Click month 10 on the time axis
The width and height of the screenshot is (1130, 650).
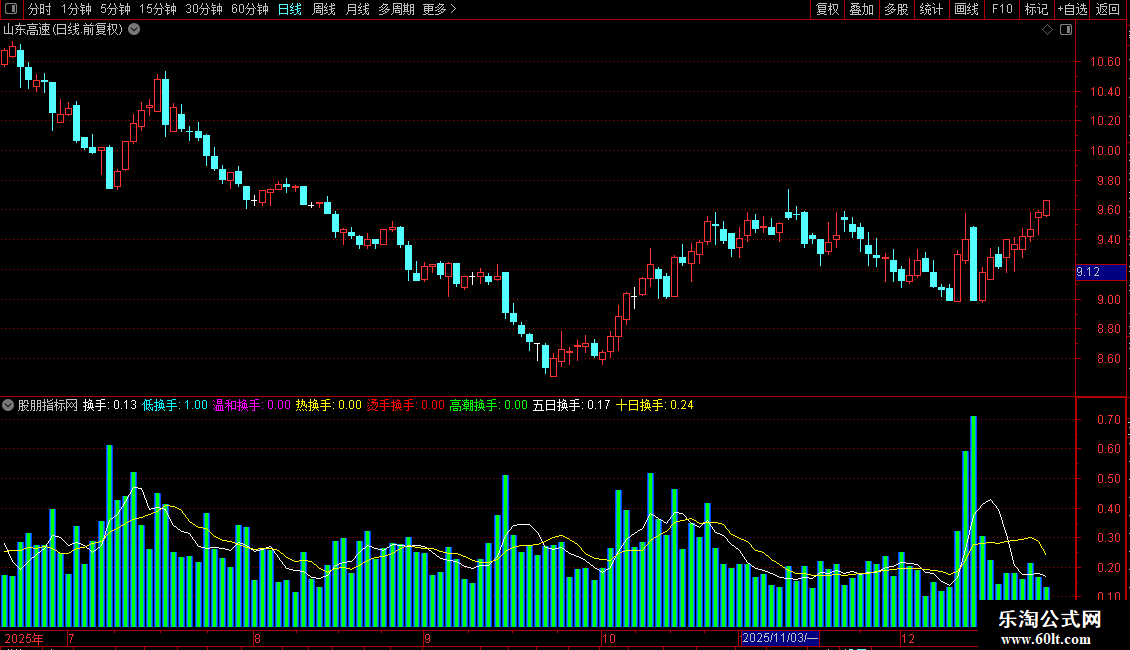(609, 638)
